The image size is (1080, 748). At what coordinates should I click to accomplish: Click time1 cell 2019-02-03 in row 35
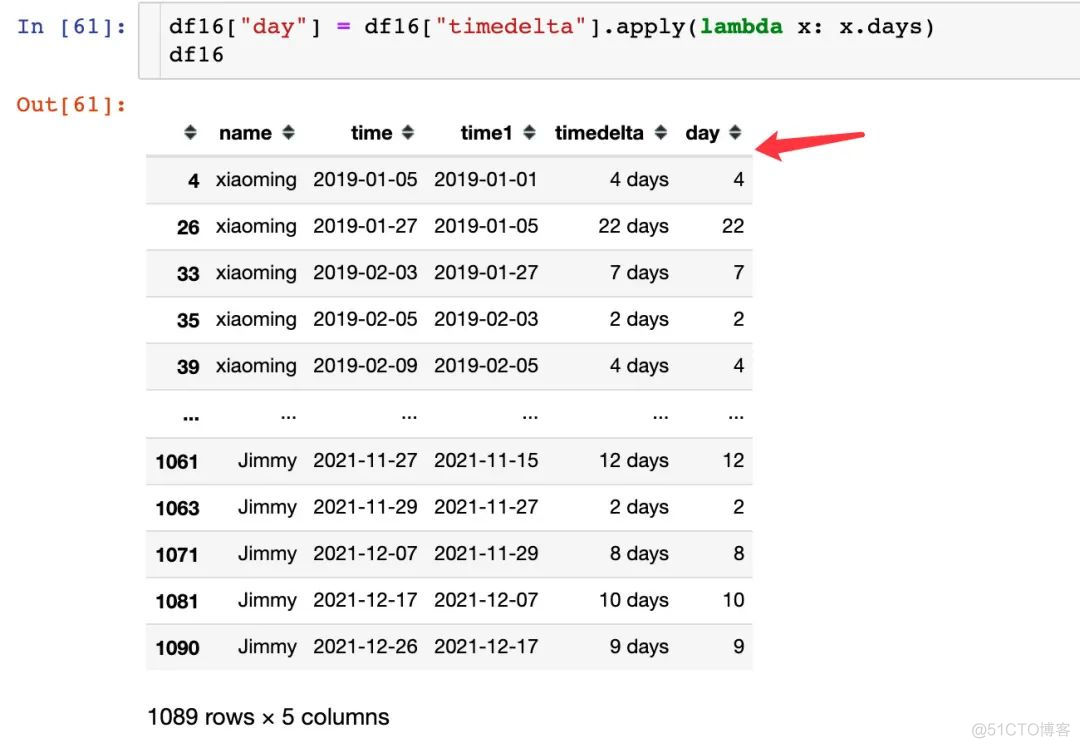pos(486,319)
